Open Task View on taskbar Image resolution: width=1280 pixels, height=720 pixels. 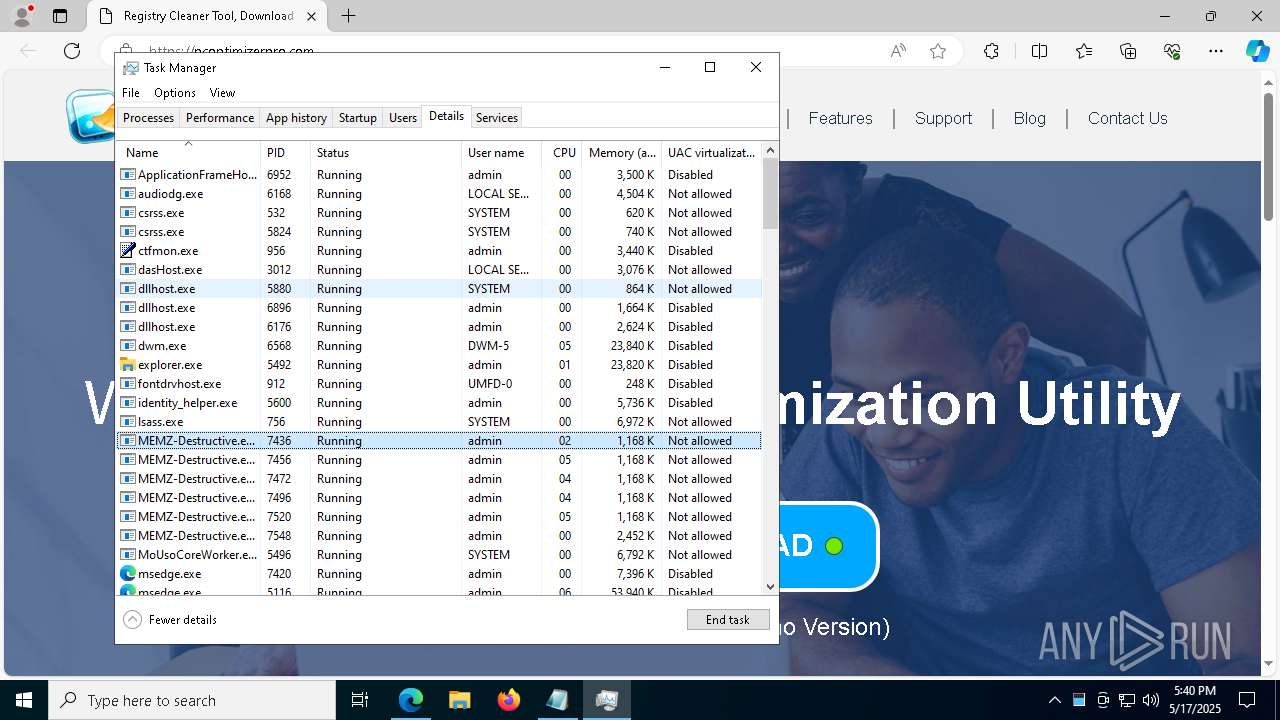point(361,700)
